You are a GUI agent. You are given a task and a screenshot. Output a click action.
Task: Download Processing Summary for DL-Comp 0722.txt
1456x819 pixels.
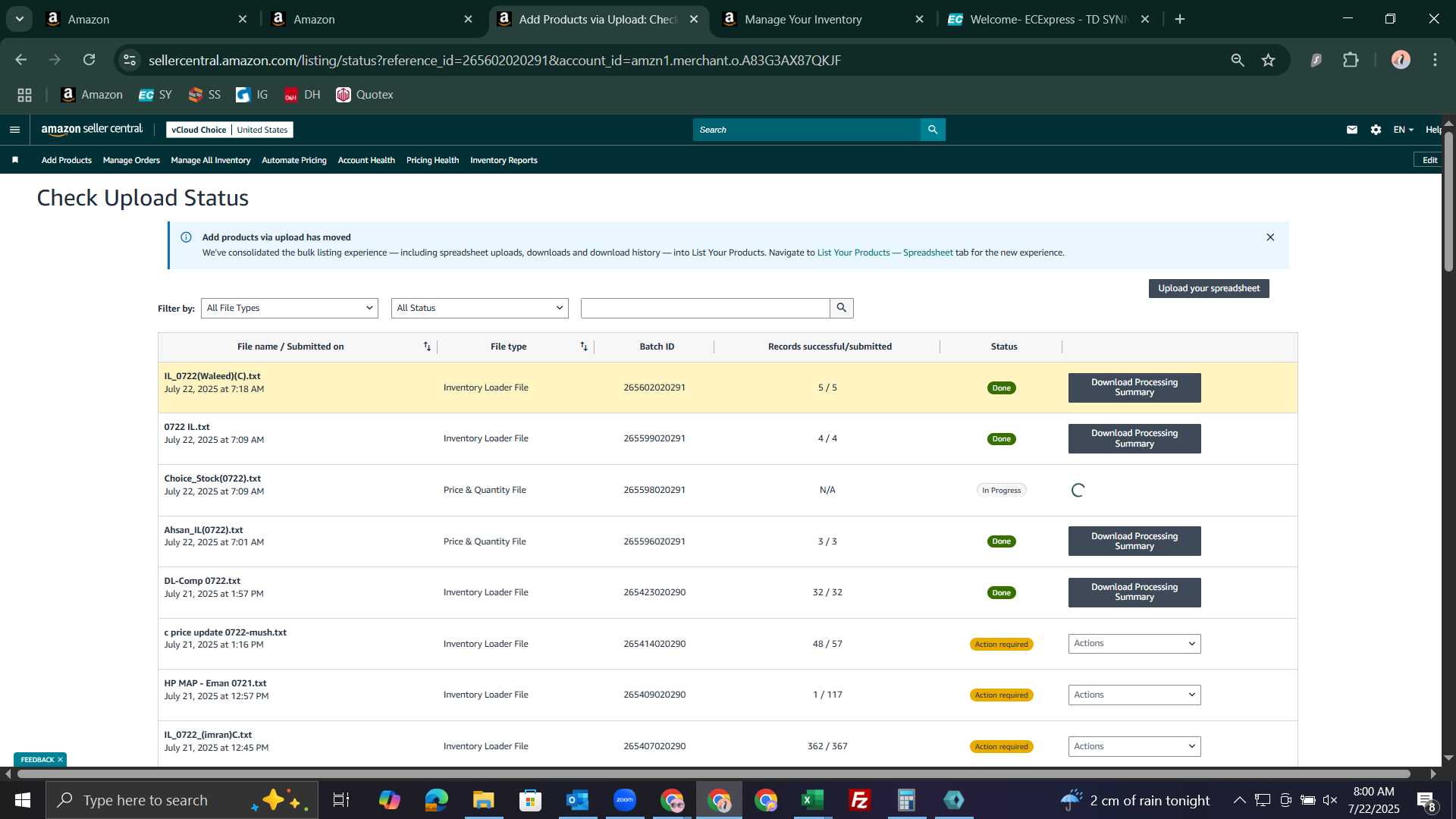pyautogui.click(x=1134, y=592)
